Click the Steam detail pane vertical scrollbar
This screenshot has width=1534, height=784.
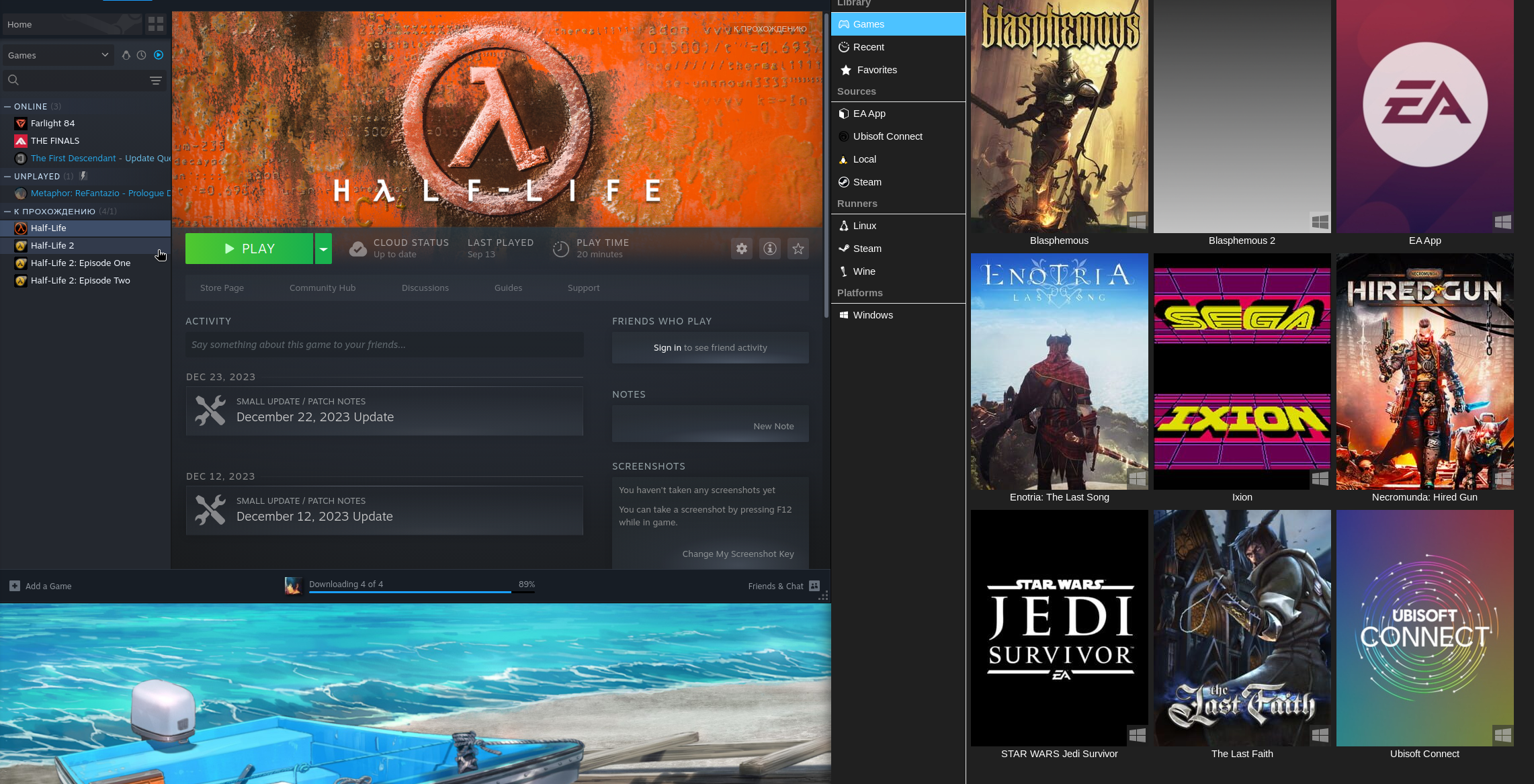[826, 165]
